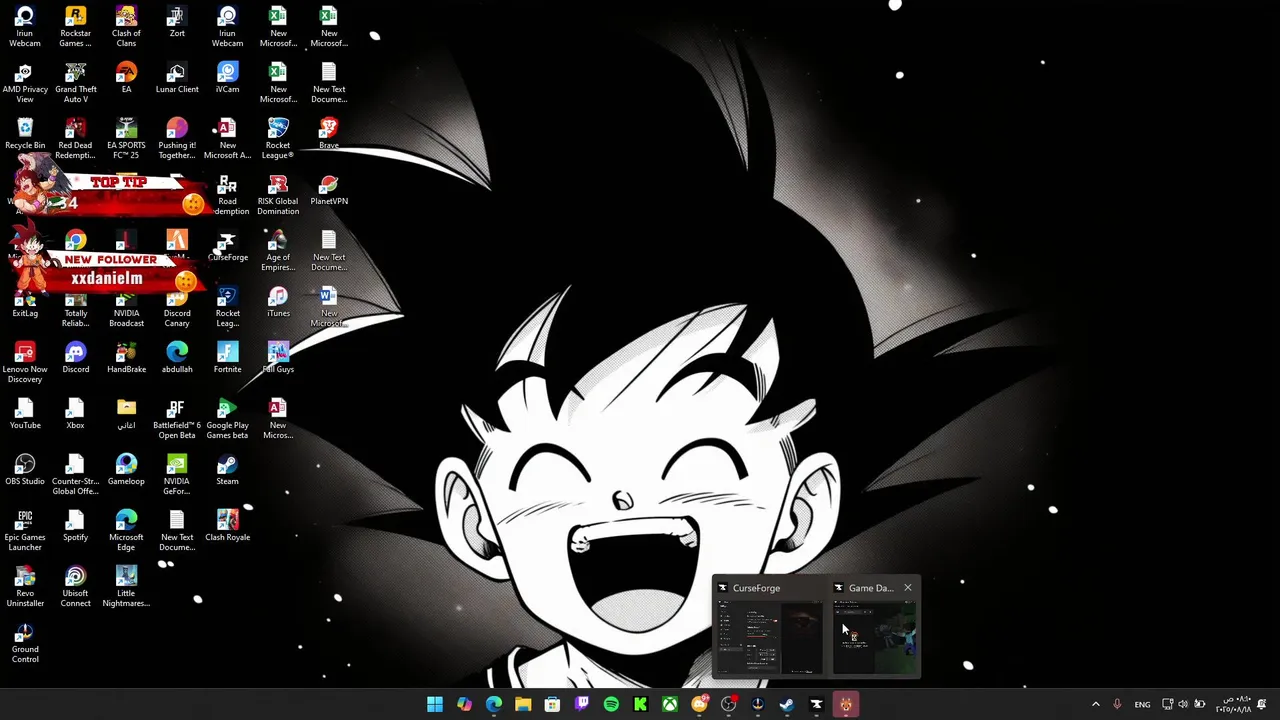1280x720 pixels.
Task: Open the Windows Start menu
Action: (x=435, y=705)
